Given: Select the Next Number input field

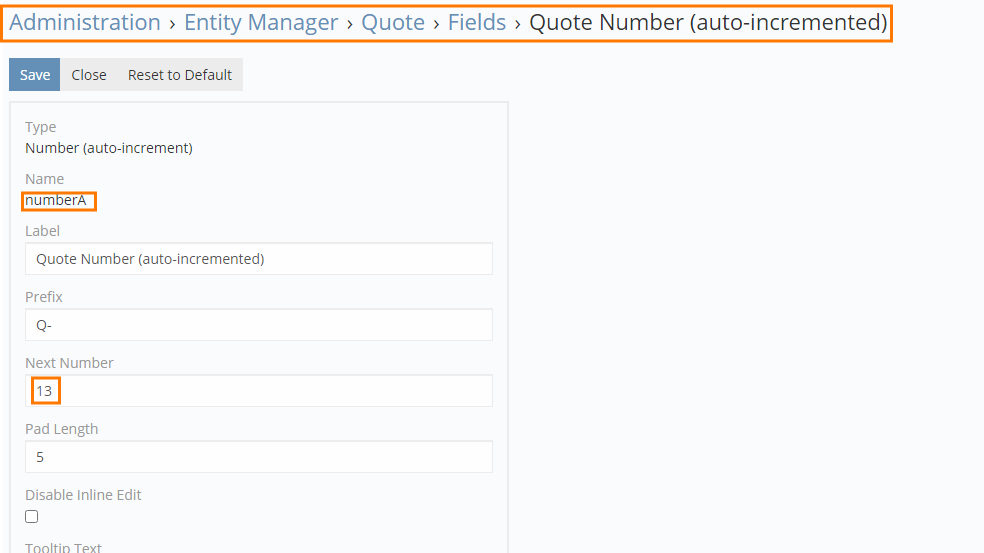Looking at the screenshot, I should (x=258, y=391).
